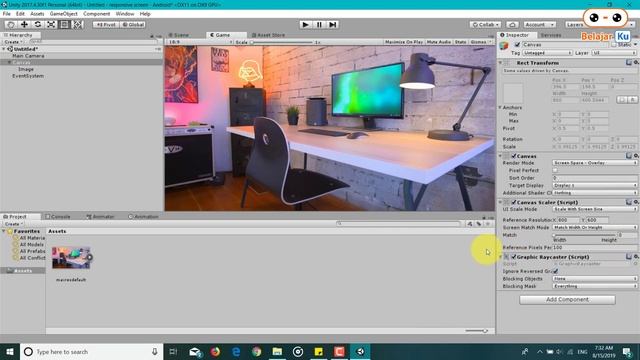The height and width of the screenshot is (360, 640).
Task: Click the Hierarchy search field
Action: (x=93, y=42)
